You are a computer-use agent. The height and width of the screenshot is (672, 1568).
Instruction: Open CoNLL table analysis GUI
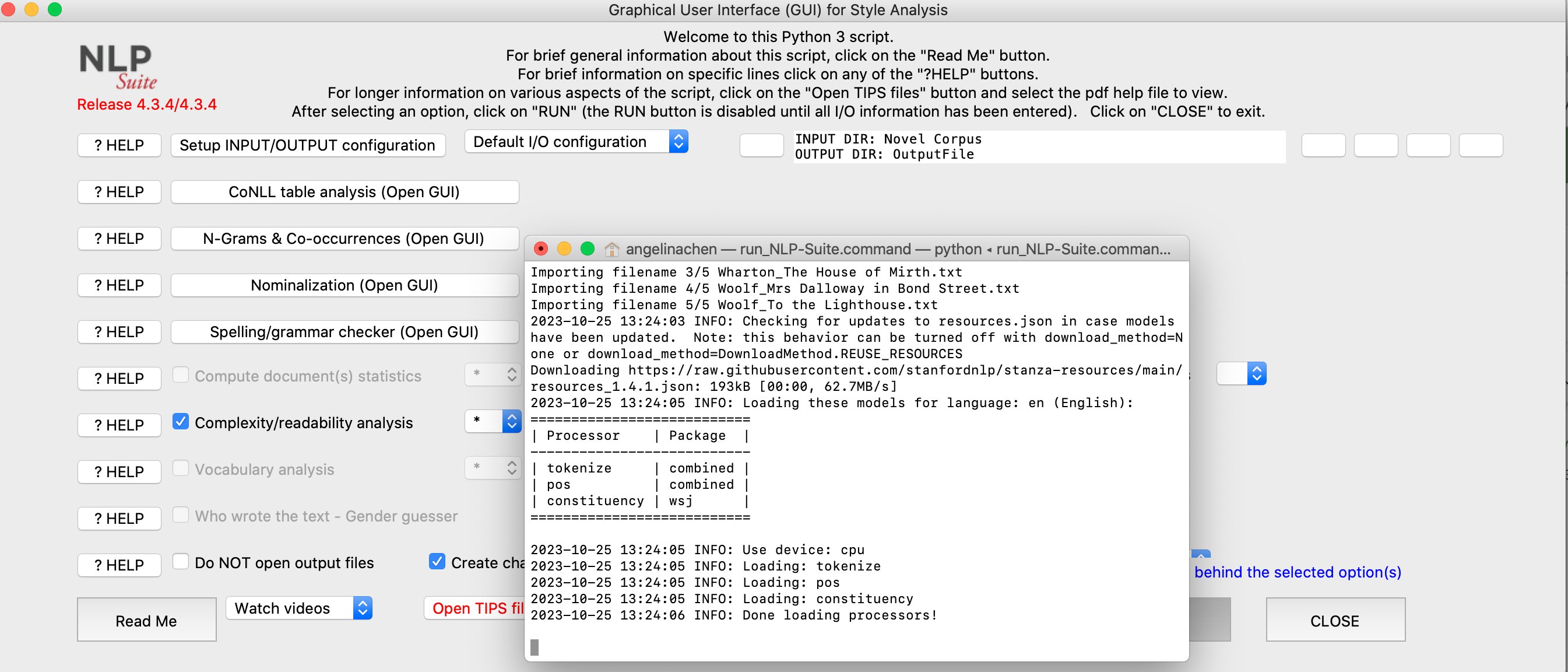pos(344,192)
